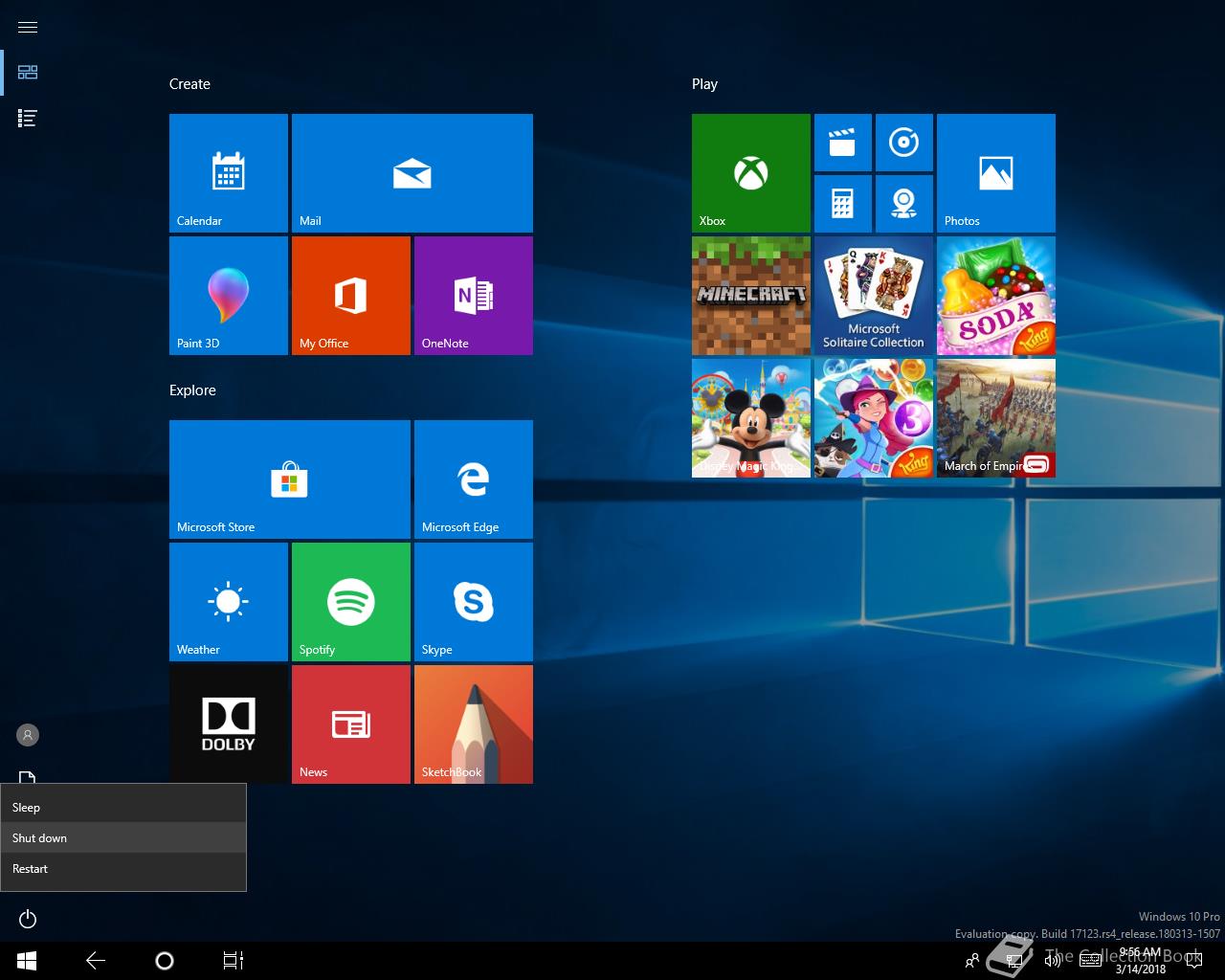Click the Windows Start button

pos(27,961)
